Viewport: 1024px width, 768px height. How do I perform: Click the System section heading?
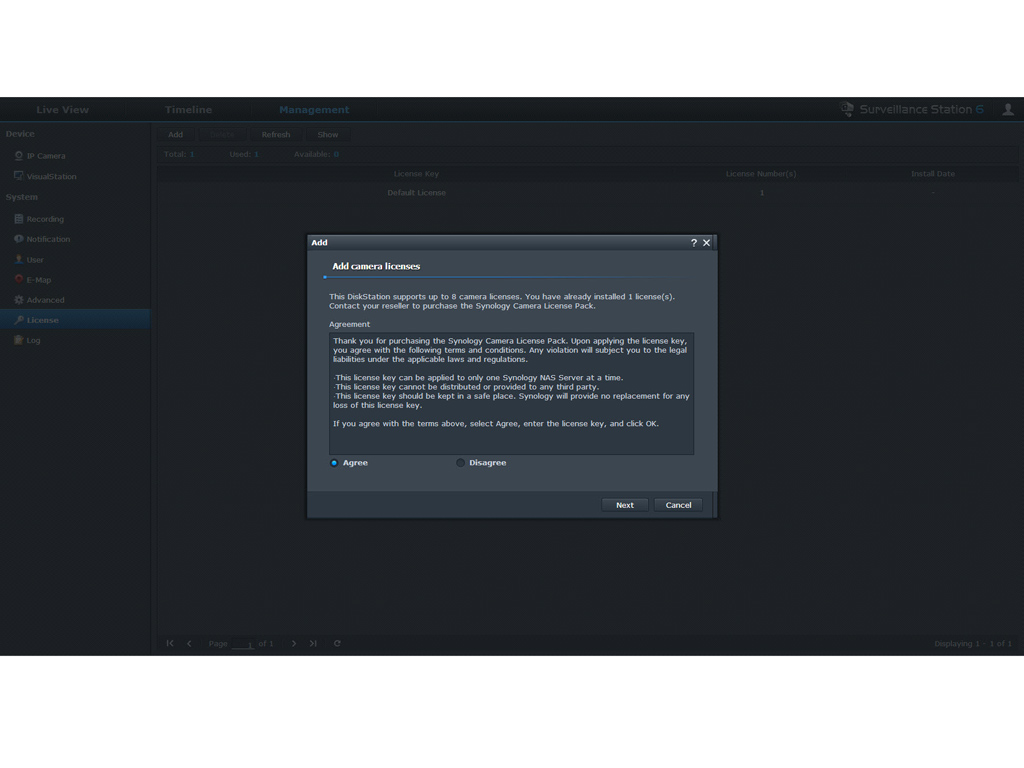pyautogui.click(x=22, y=197)
